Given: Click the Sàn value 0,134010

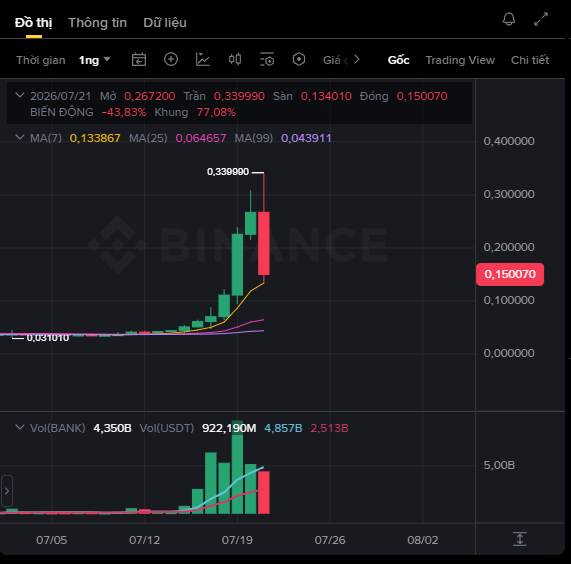Looking at the screenshot, I should point(326,96).
